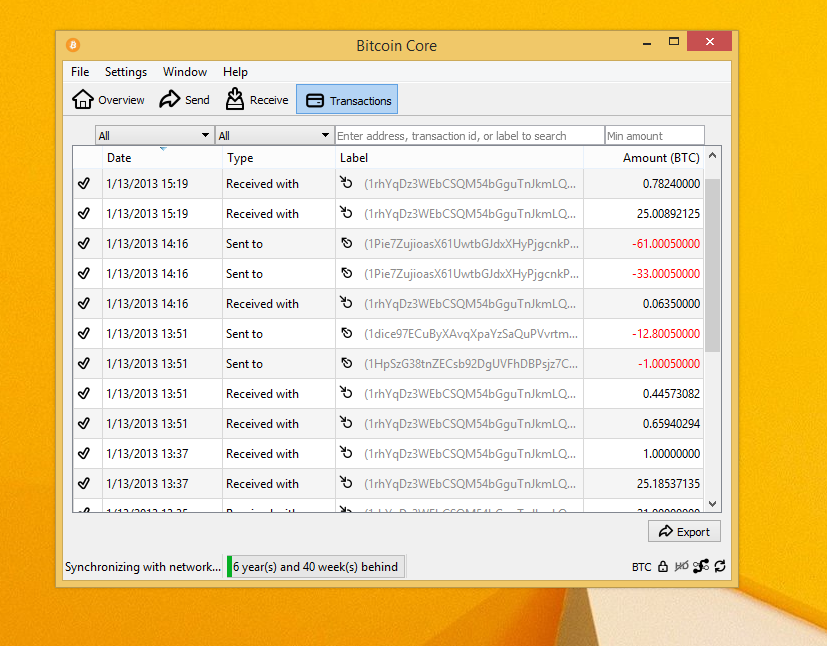Click the BTC unit selector in status bar

pos(641,567)
